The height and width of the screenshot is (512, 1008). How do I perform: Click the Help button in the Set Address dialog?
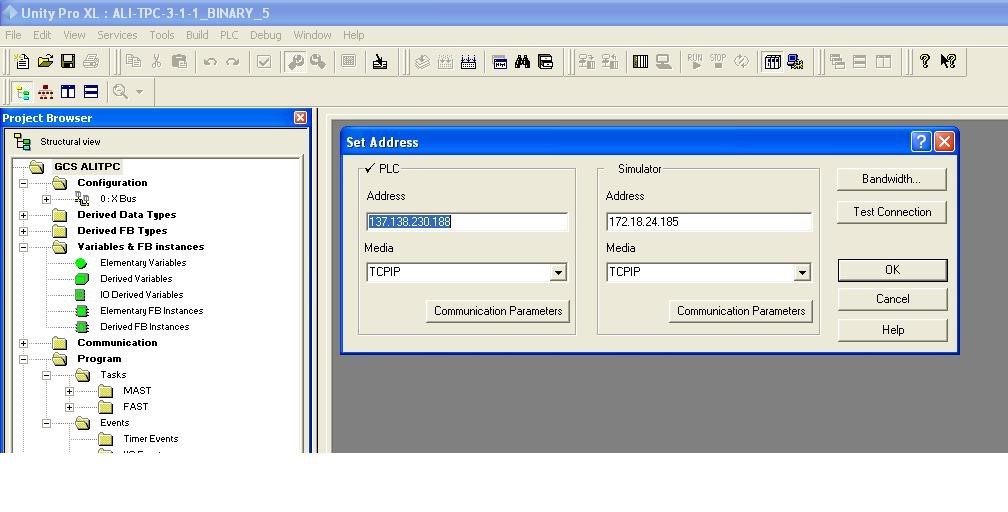click(892, 330)
